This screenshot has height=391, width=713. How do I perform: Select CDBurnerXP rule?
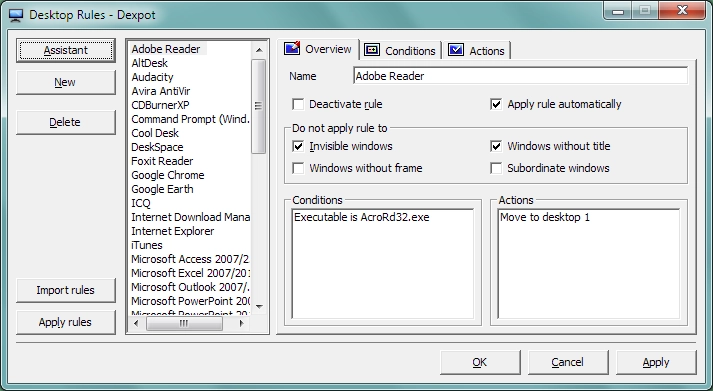point(160,105)
